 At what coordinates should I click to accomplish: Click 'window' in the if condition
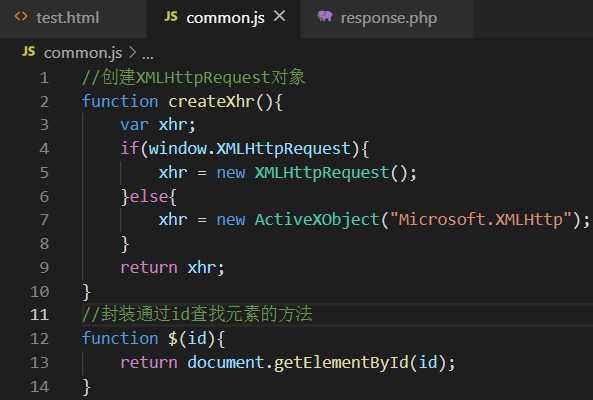pyautogui.click(x=178, y=149)
